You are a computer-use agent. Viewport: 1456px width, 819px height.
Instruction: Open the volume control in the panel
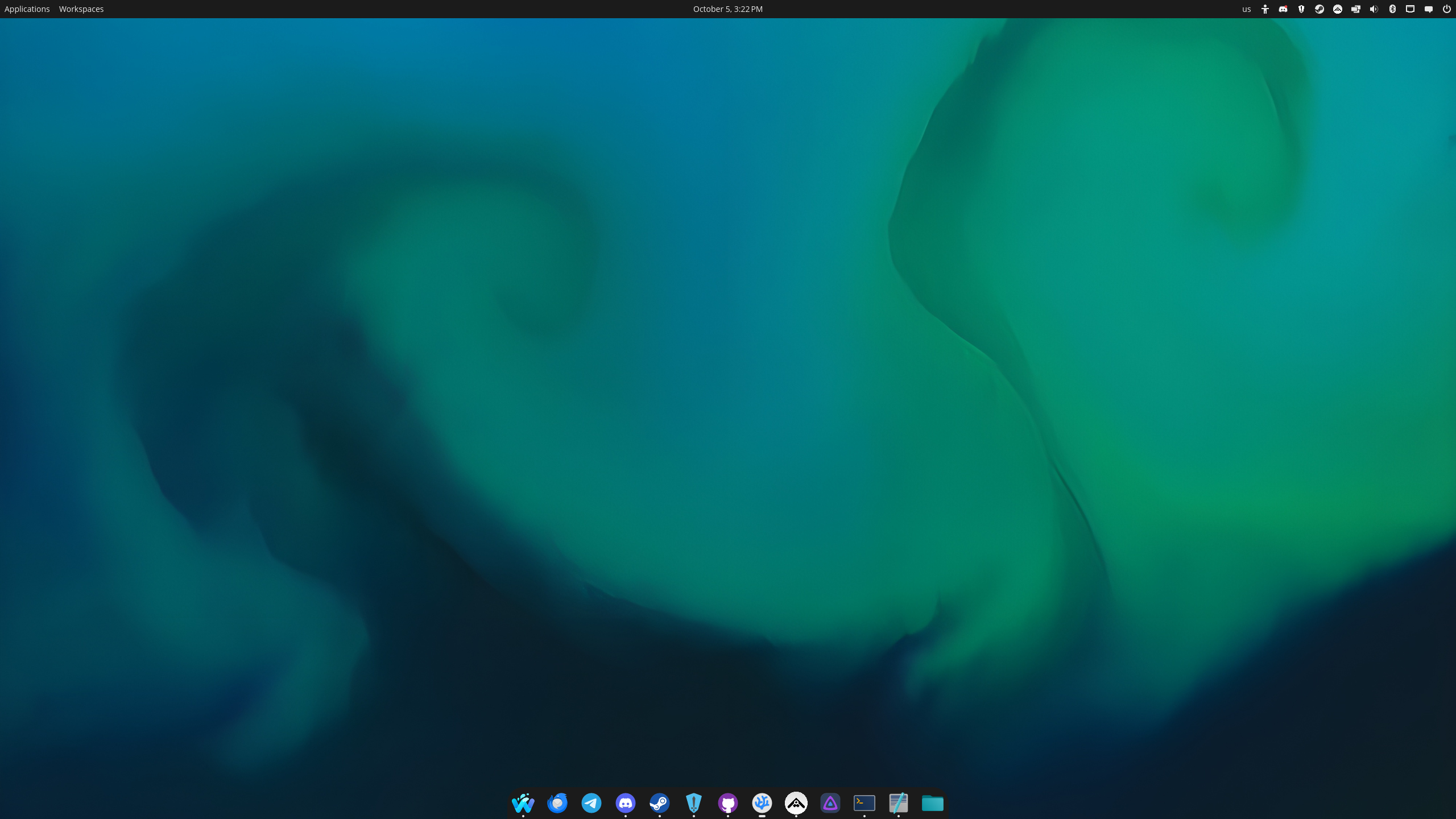(x=1374, y=9)
